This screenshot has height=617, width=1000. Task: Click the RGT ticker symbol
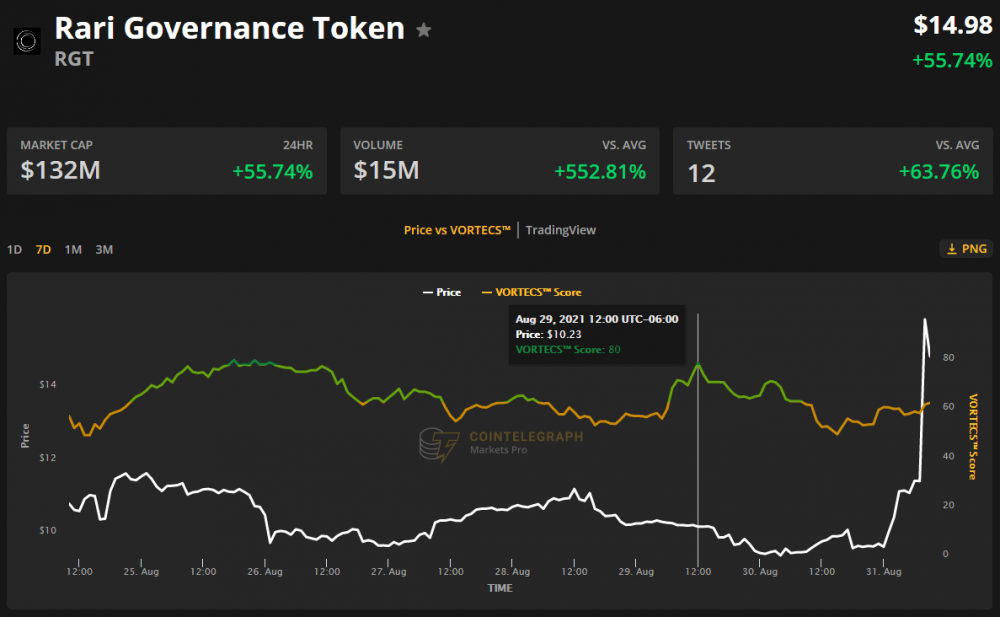pyautogui.click(x=74, y=59)
